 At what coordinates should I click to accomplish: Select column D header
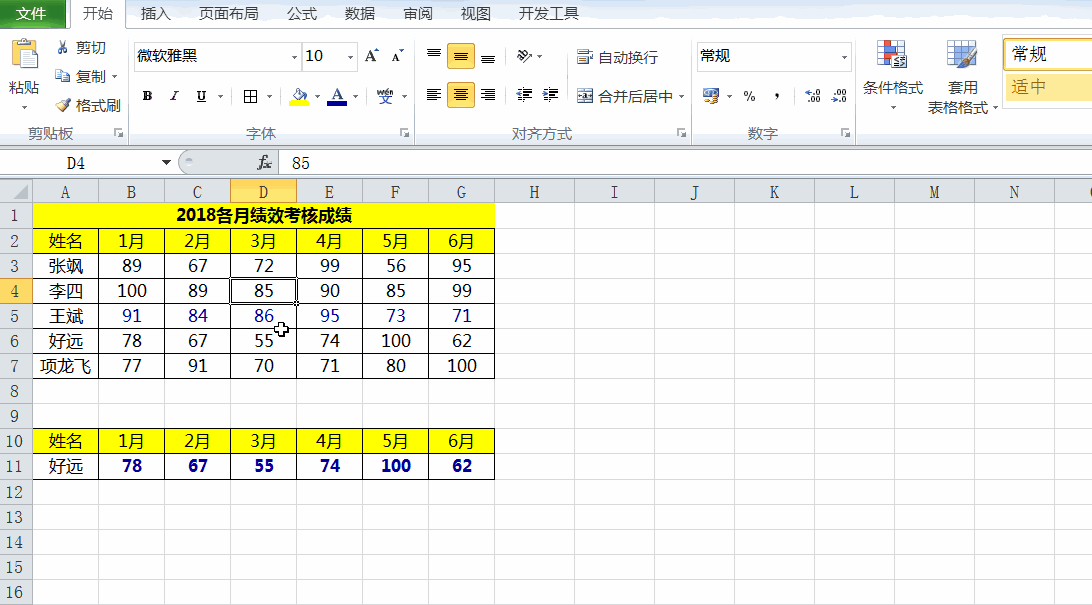coord(263,192)
